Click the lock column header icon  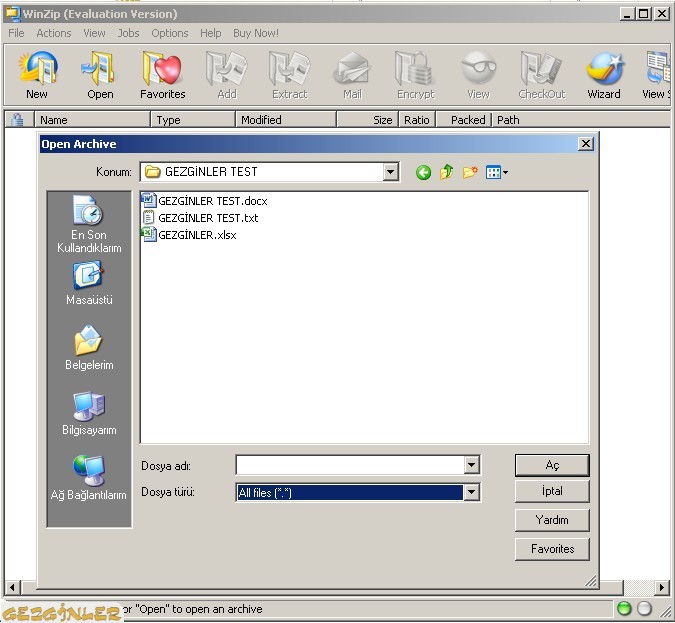click(17, 119)
